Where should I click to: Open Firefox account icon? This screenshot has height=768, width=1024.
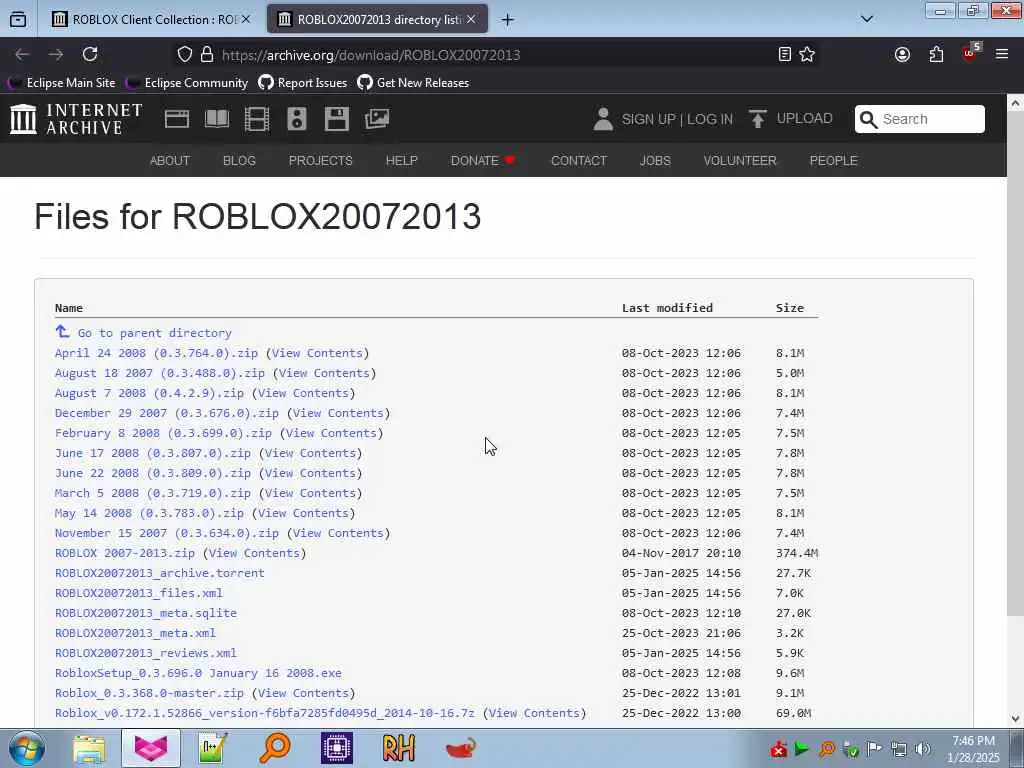903,54
